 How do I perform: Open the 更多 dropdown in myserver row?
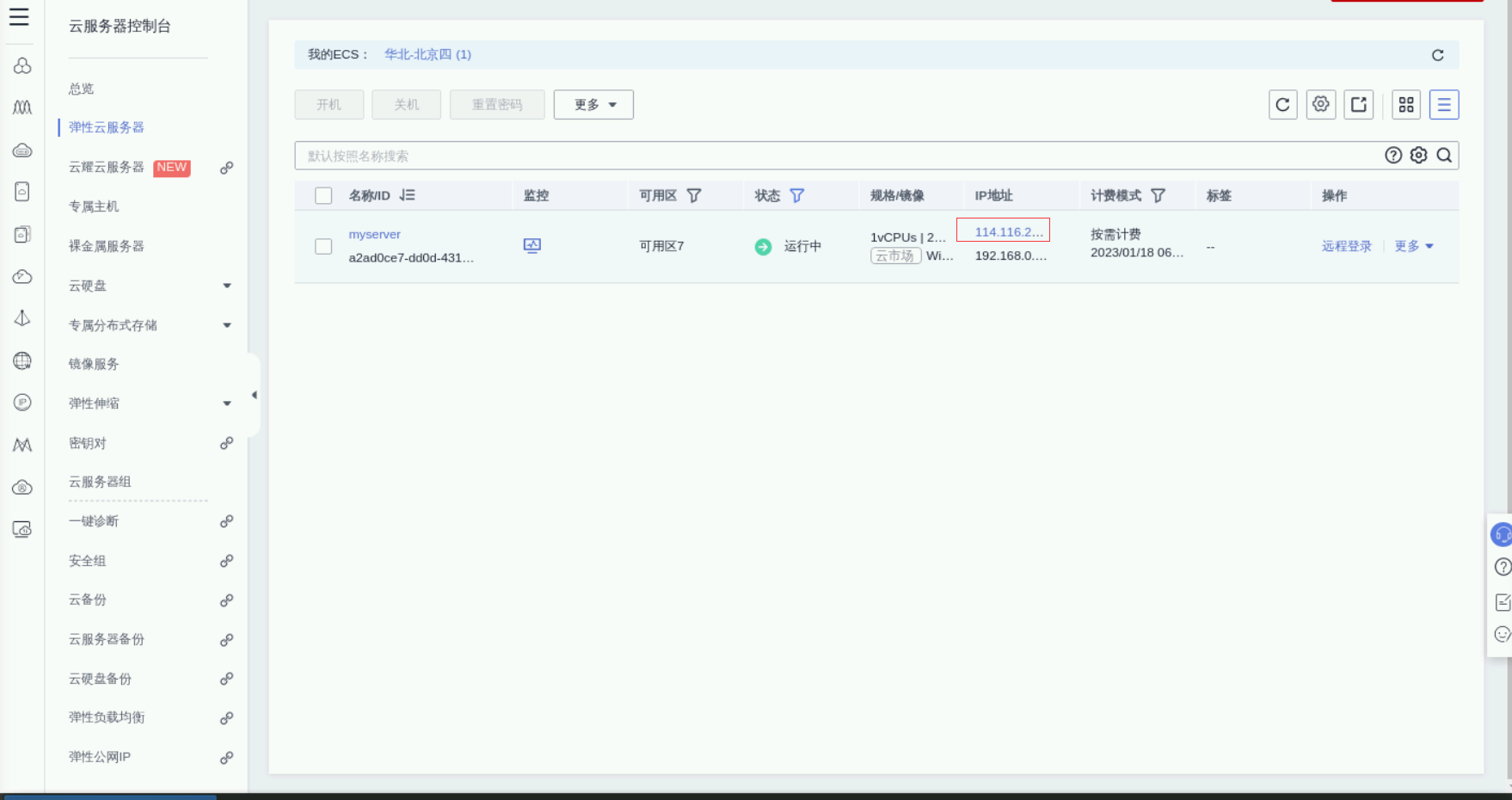pos(1414,246)
